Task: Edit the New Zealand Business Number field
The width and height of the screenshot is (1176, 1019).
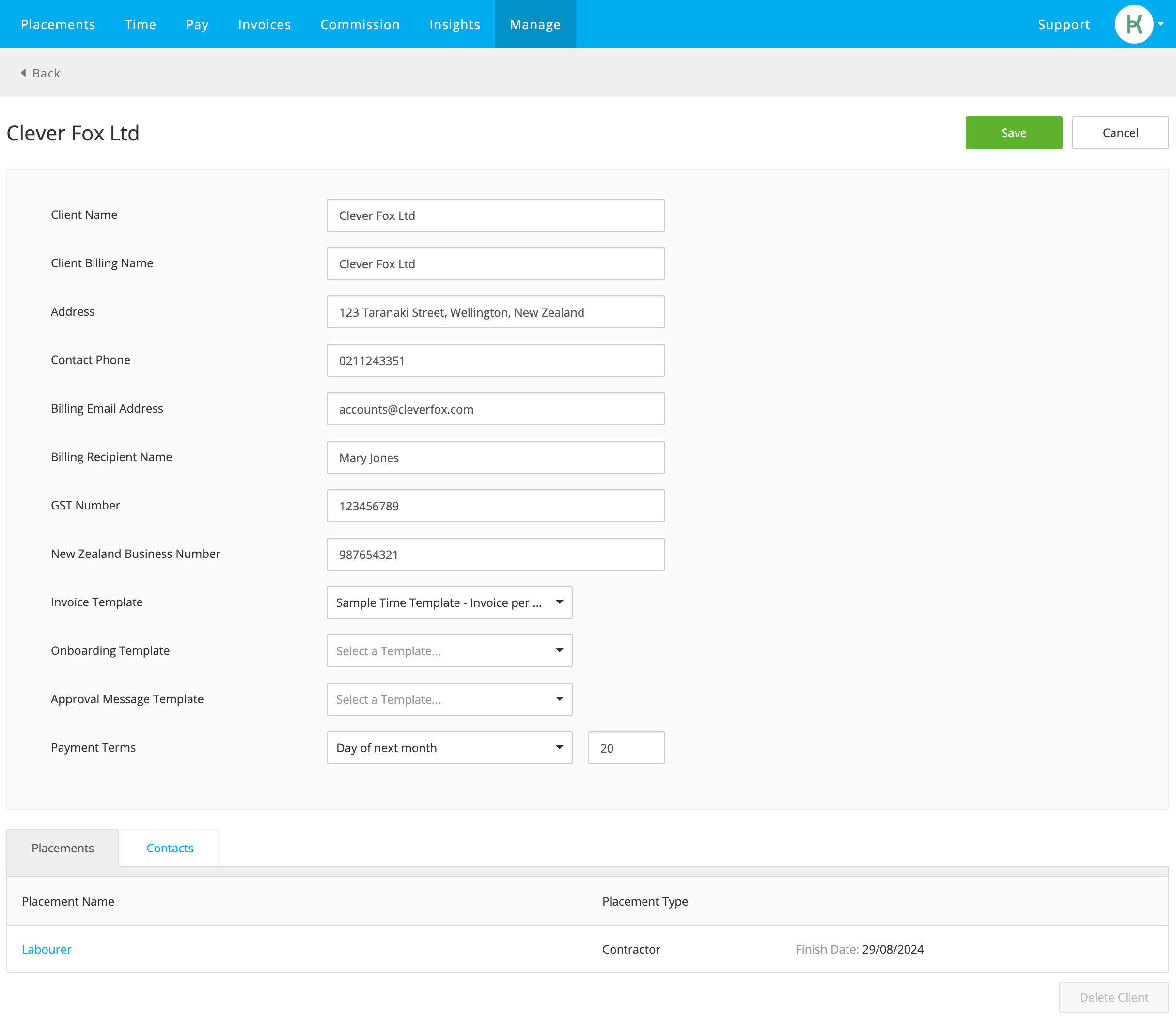Action: [496, 554]
